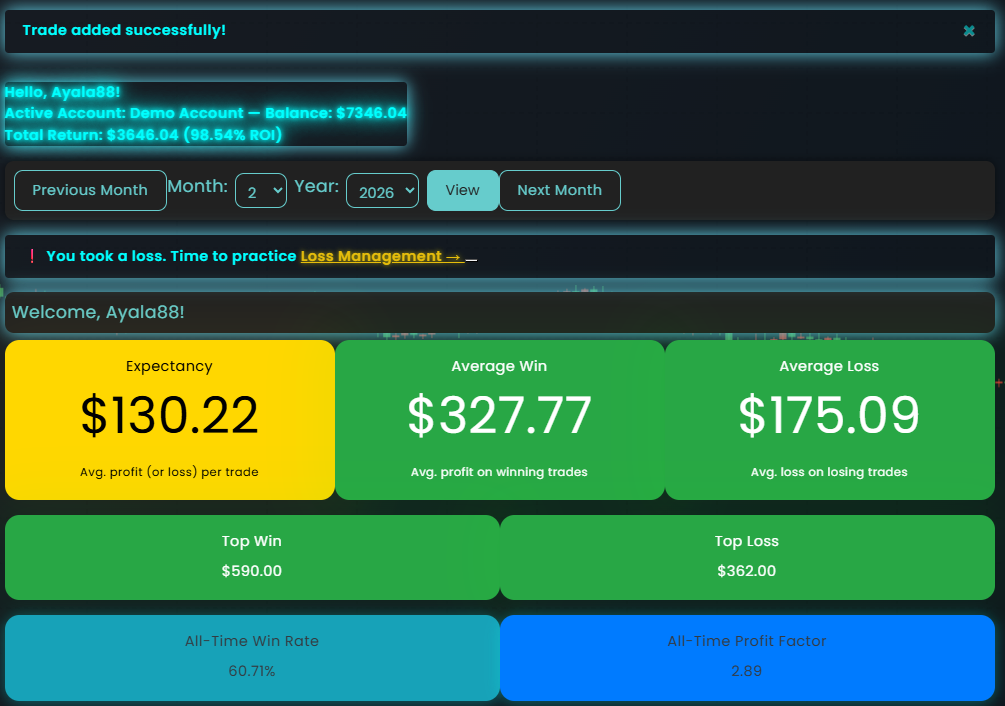Open the Month dropdown

click(260, 191)
